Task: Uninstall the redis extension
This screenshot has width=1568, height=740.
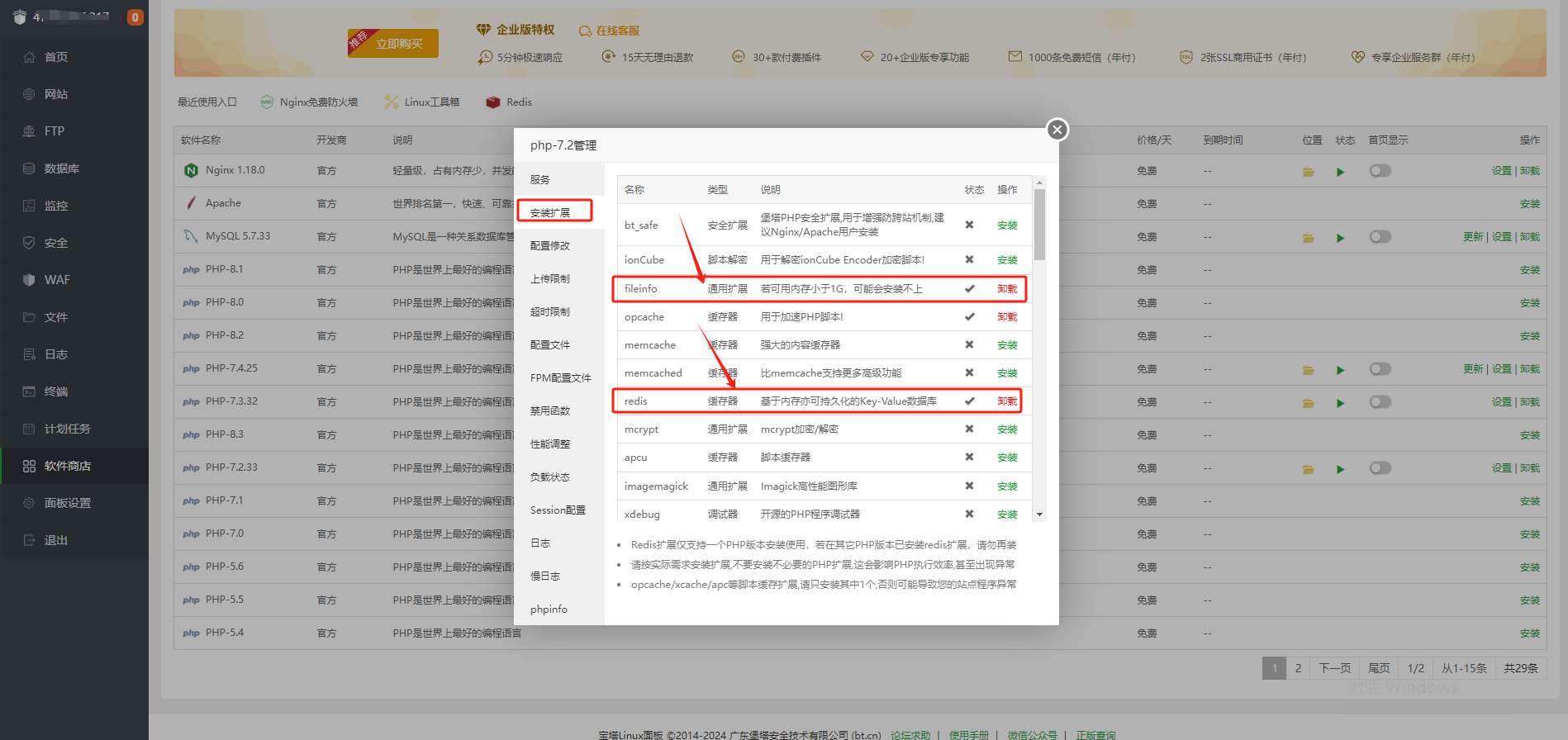Action: click(1006, 401)
